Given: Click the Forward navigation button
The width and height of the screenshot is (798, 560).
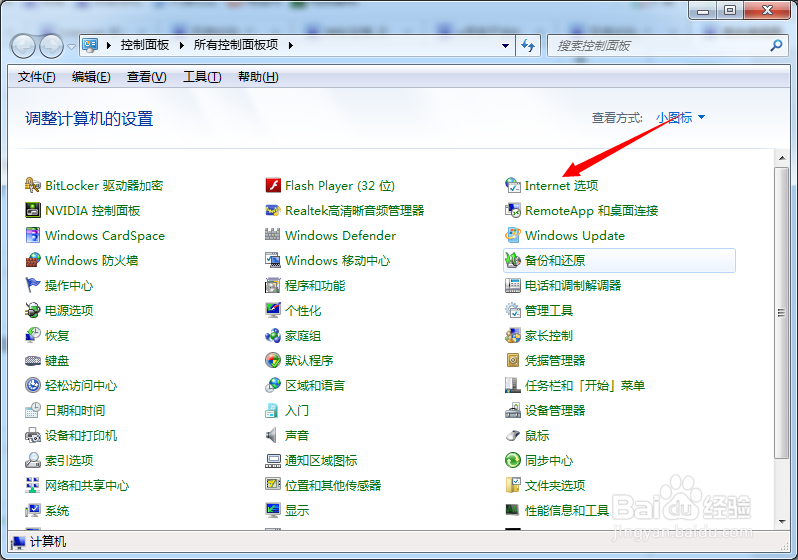Looking at the screenshot, I should click(51, 46).
